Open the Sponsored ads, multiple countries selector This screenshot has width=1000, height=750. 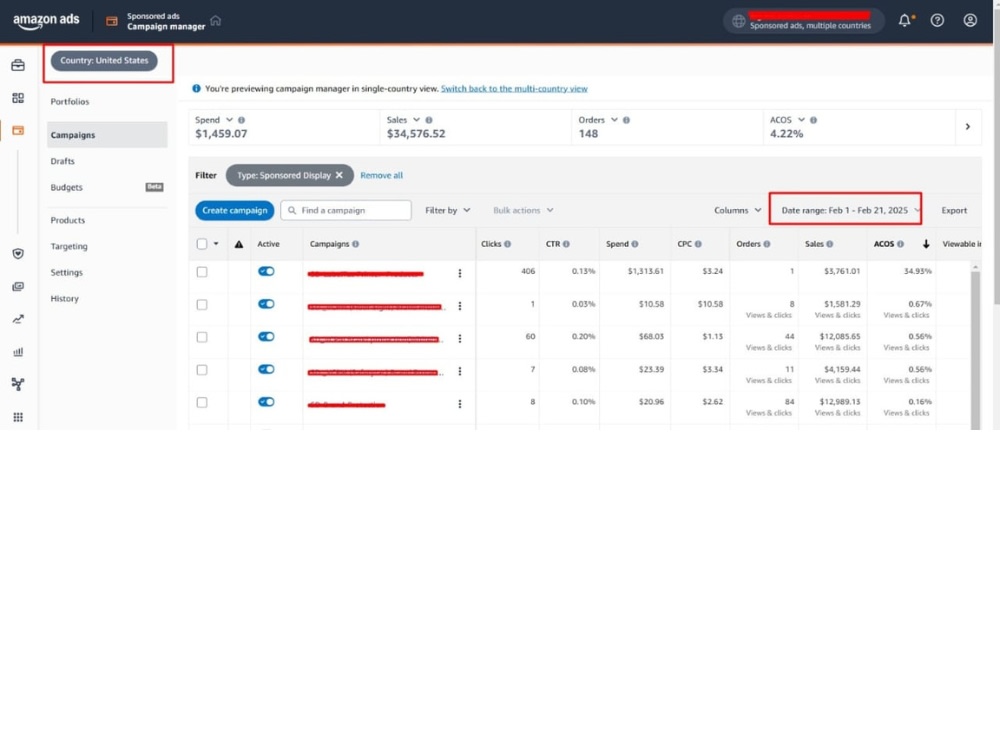coord(803,20)
